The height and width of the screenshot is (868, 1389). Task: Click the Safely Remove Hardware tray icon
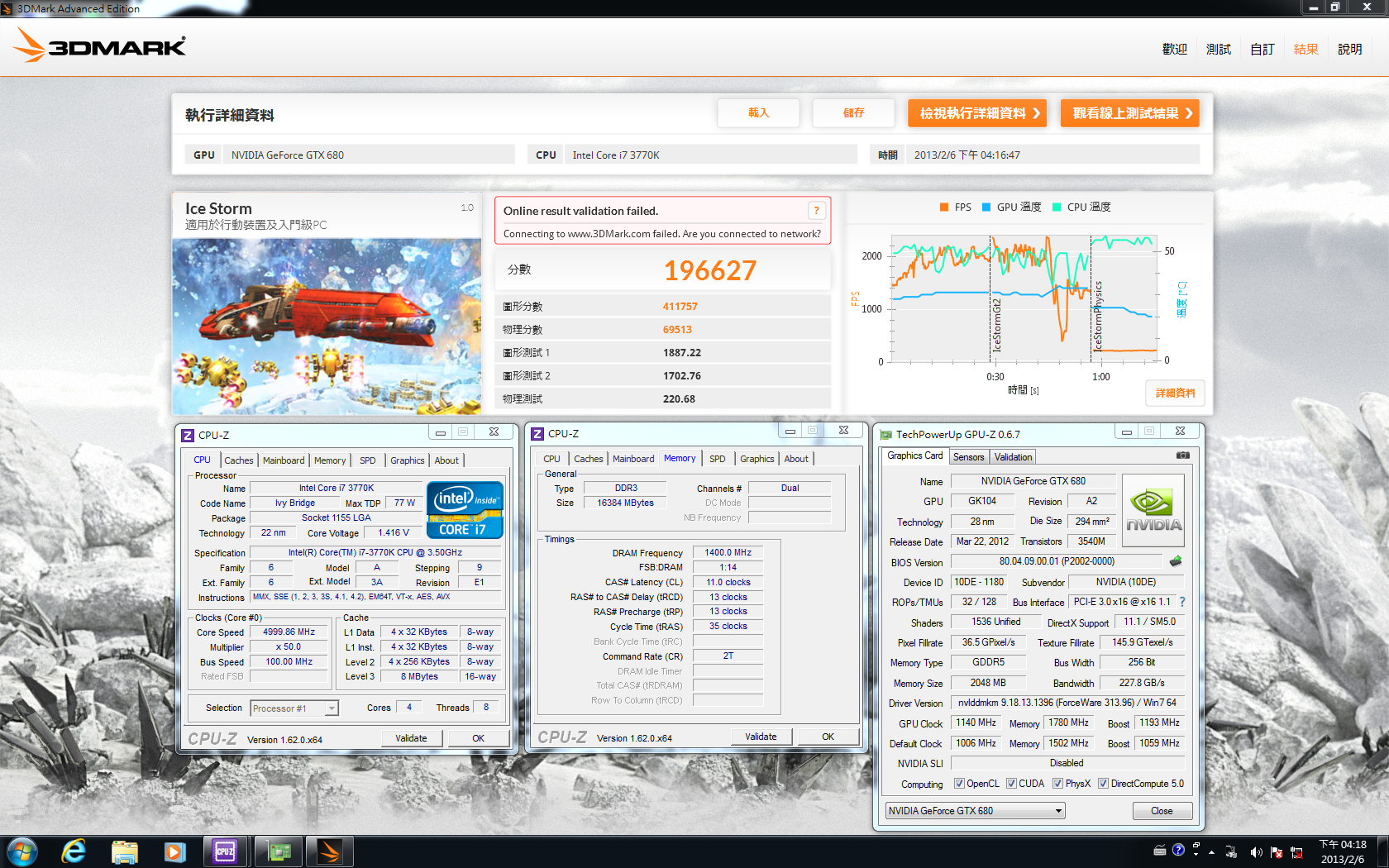pyautogui.click(x=1231, y=852)
